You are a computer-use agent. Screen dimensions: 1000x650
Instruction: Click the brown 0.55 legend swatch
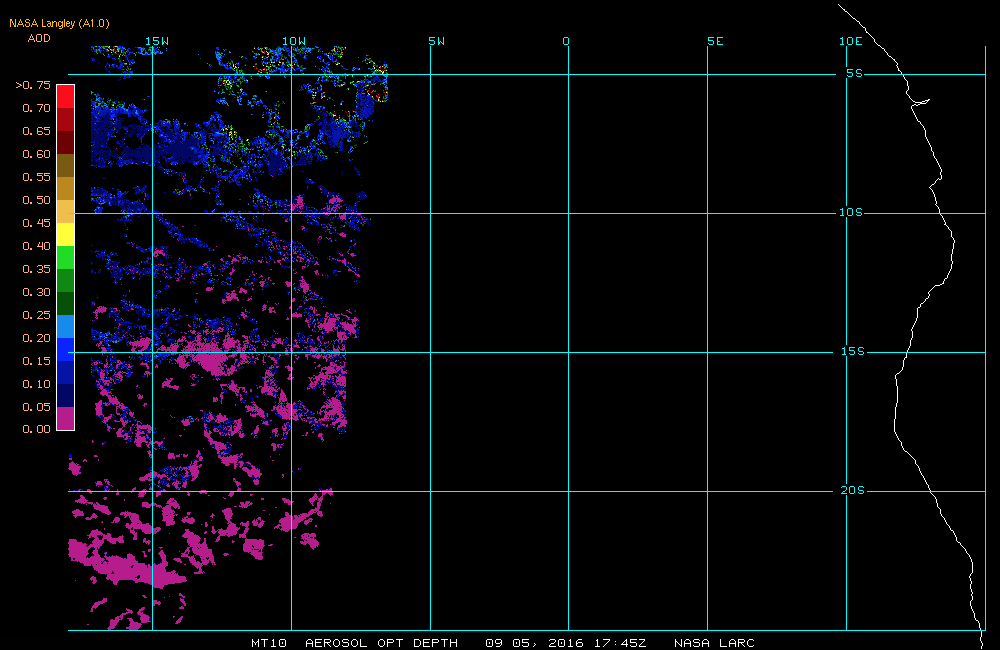[x=66, y=165]
